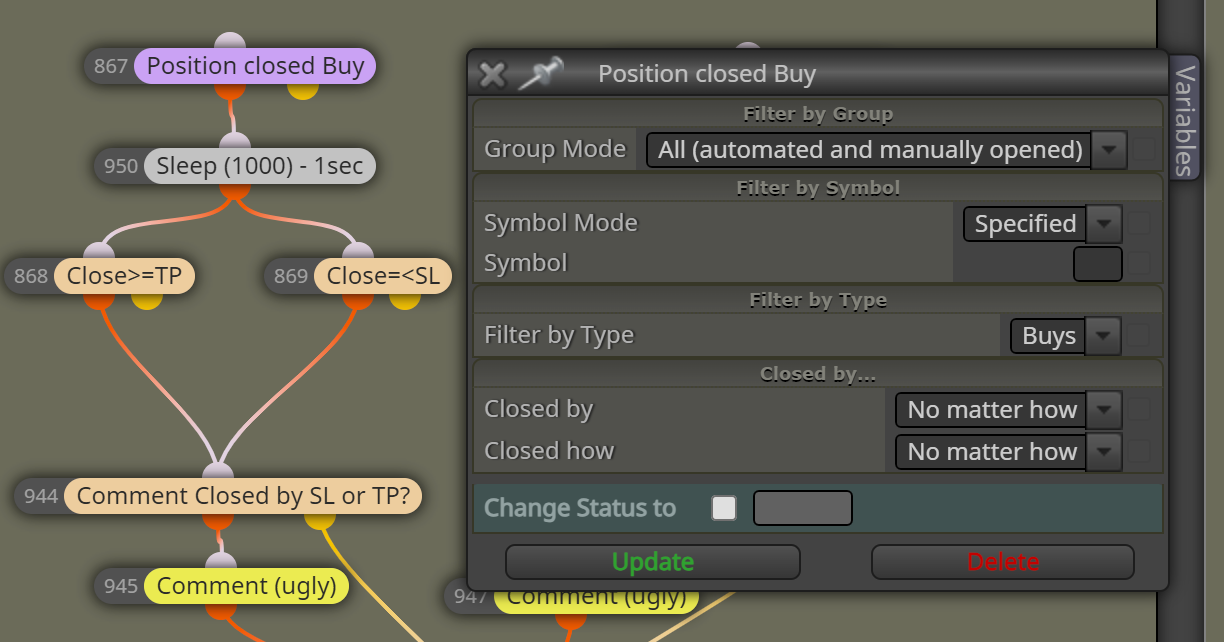Click the Symbol input field
The width and height of the screenshot is (1224, 642).
click(1098, 264)
